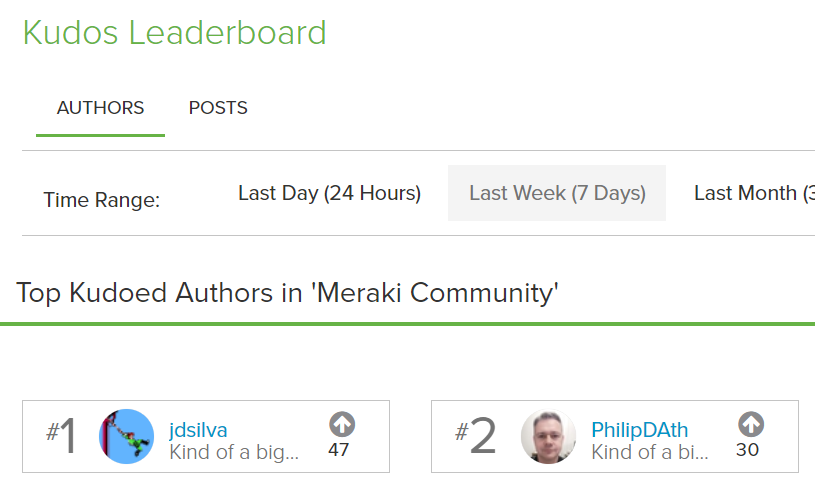Click jdsilva's 'Kind of a big...' rank text
This screenshot has width=815, height=485.
point(234,452)
